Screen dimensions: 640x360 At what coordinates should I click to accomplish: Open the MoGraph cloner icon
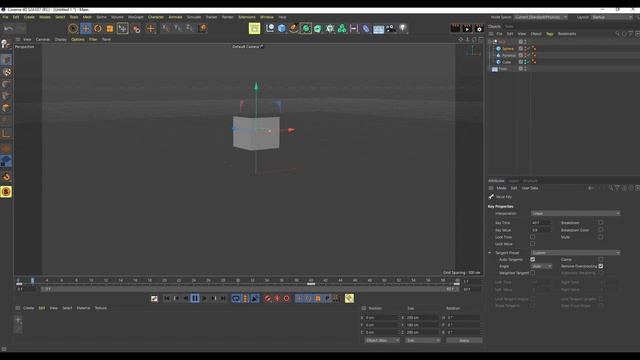pyautogui.click(x=342, y=28)
